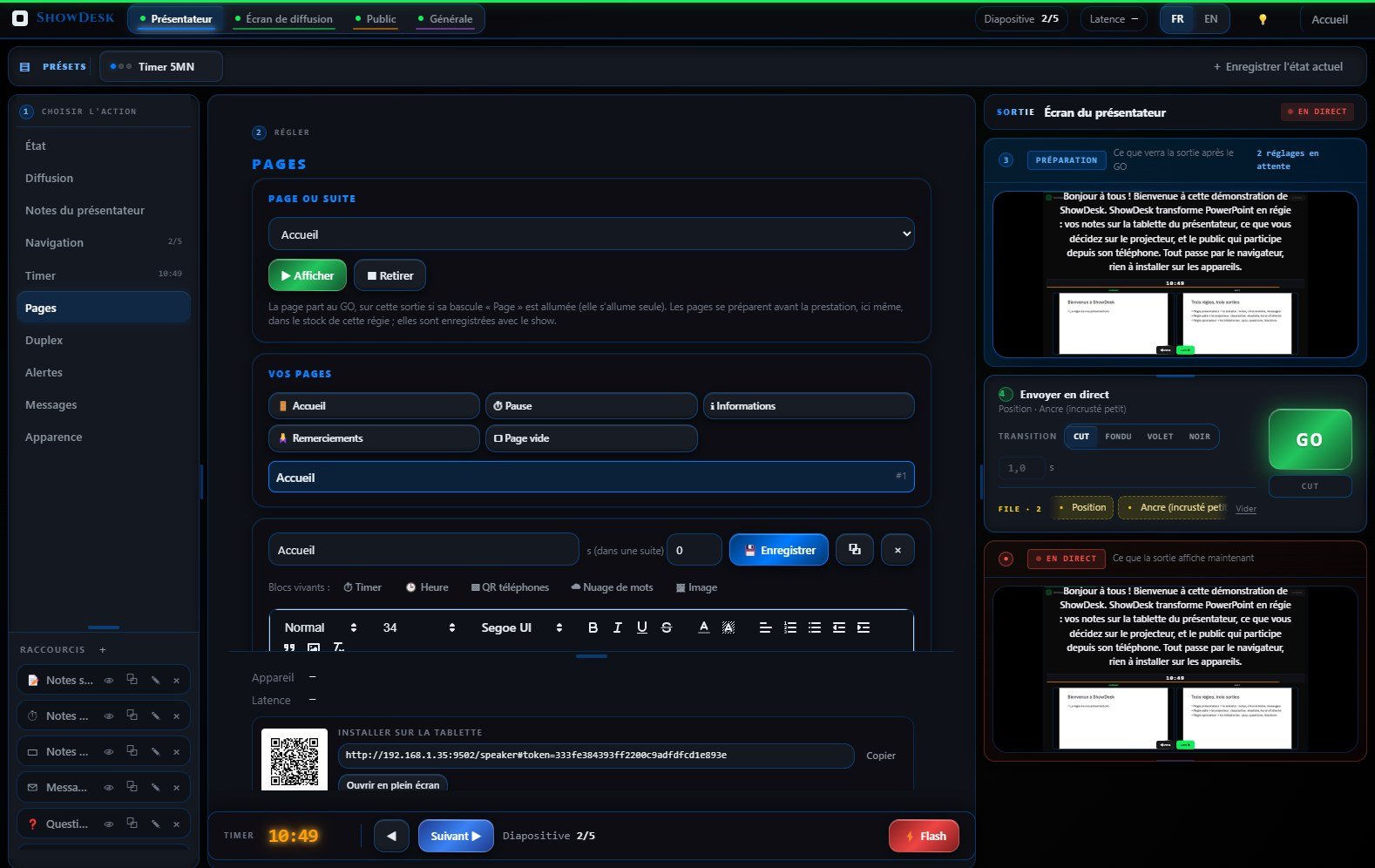Increase indent in the page editor
The width and height of the screenshot is (1375, 868).
(x=864, y=627)
